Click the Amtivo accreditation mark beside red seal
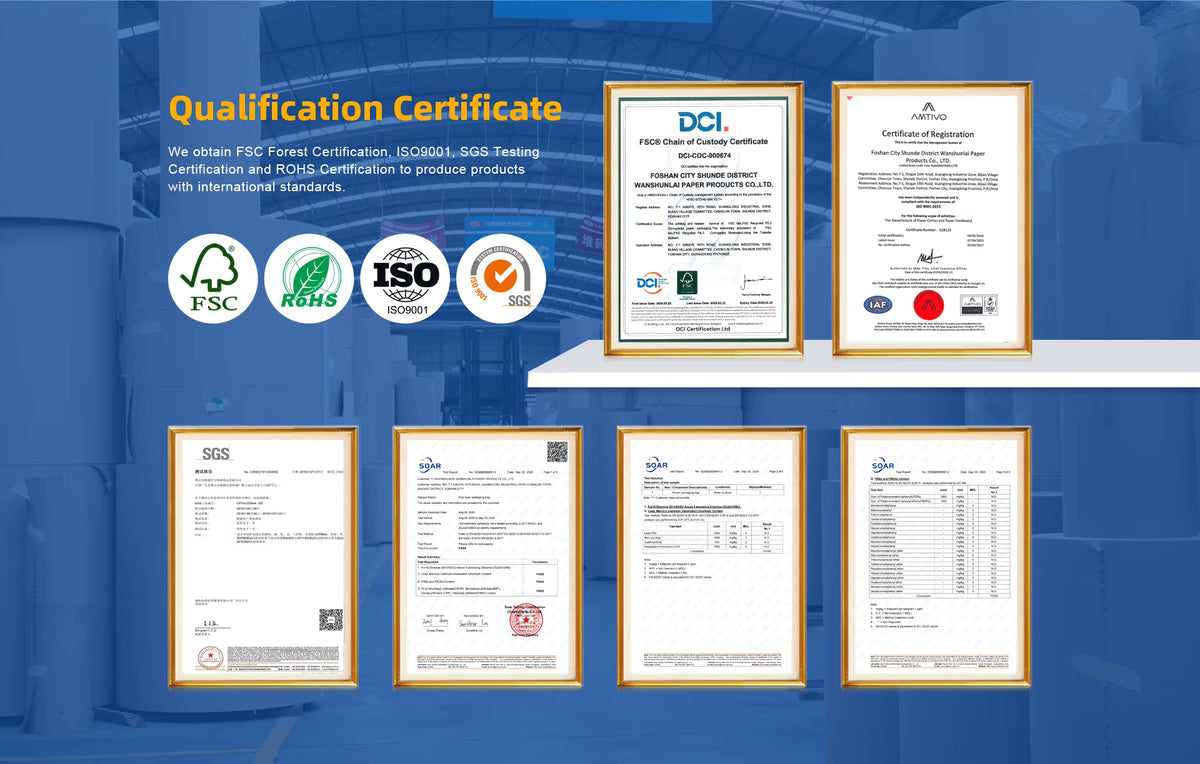 [x=977, y=304]
